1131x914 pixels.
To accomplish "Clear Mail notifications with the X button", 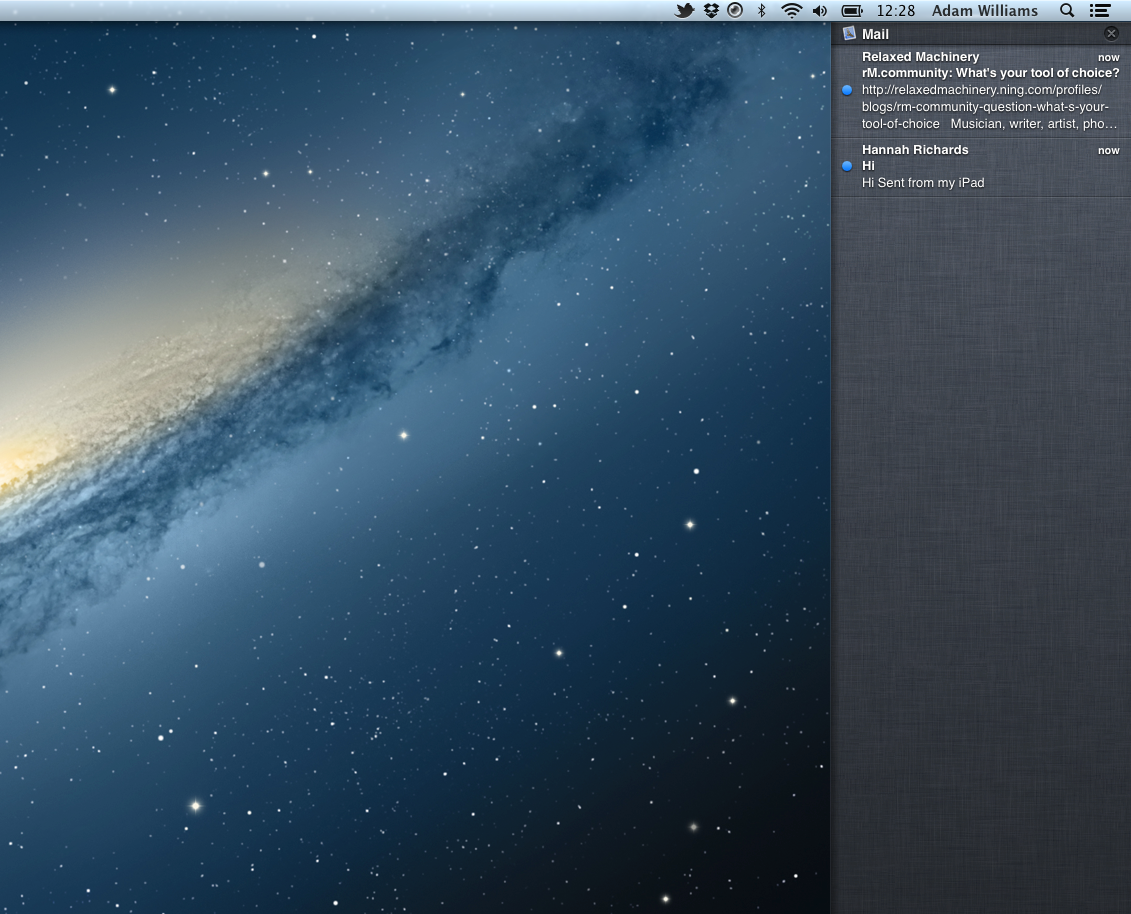I will [1112, 33].
